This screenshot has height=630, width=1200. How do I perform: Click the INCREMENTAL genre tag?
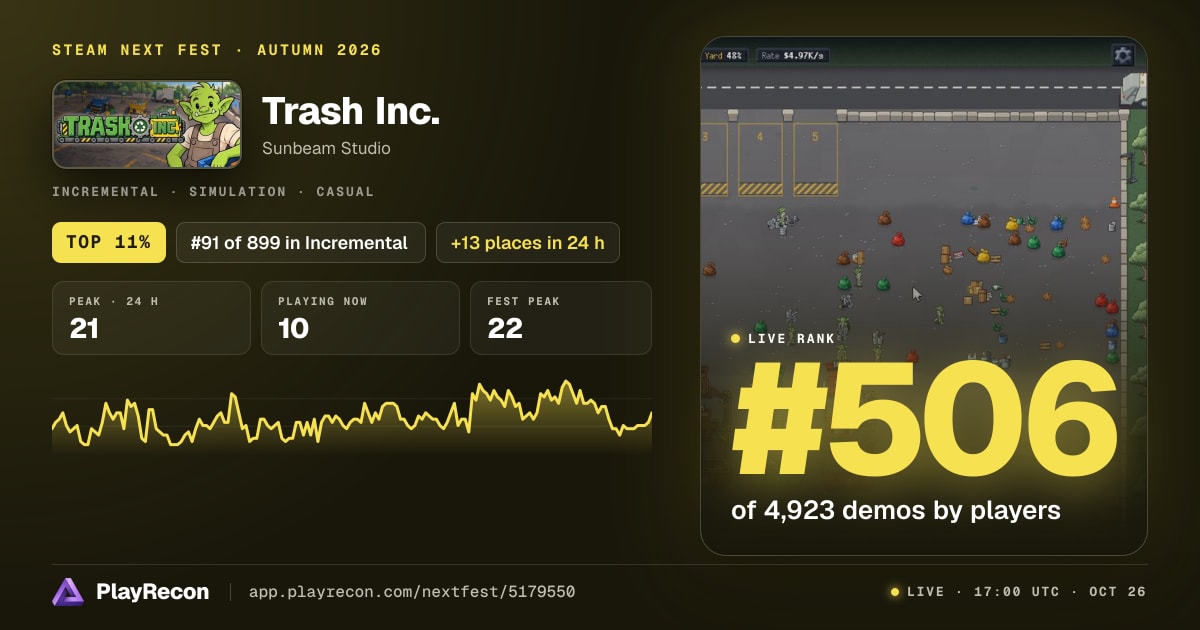point(105,192)
